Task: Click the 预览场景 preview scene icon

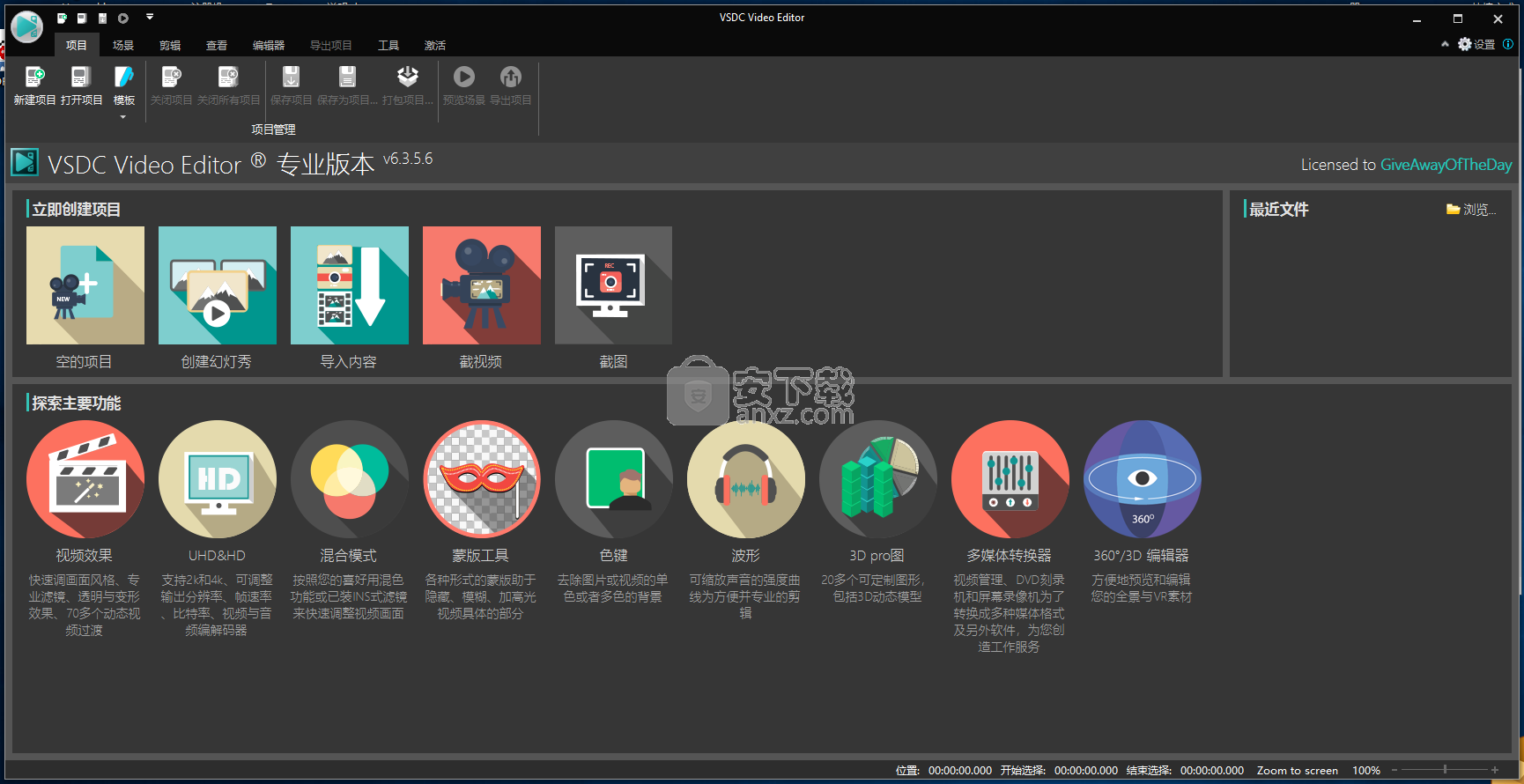Action: point(463,78)
